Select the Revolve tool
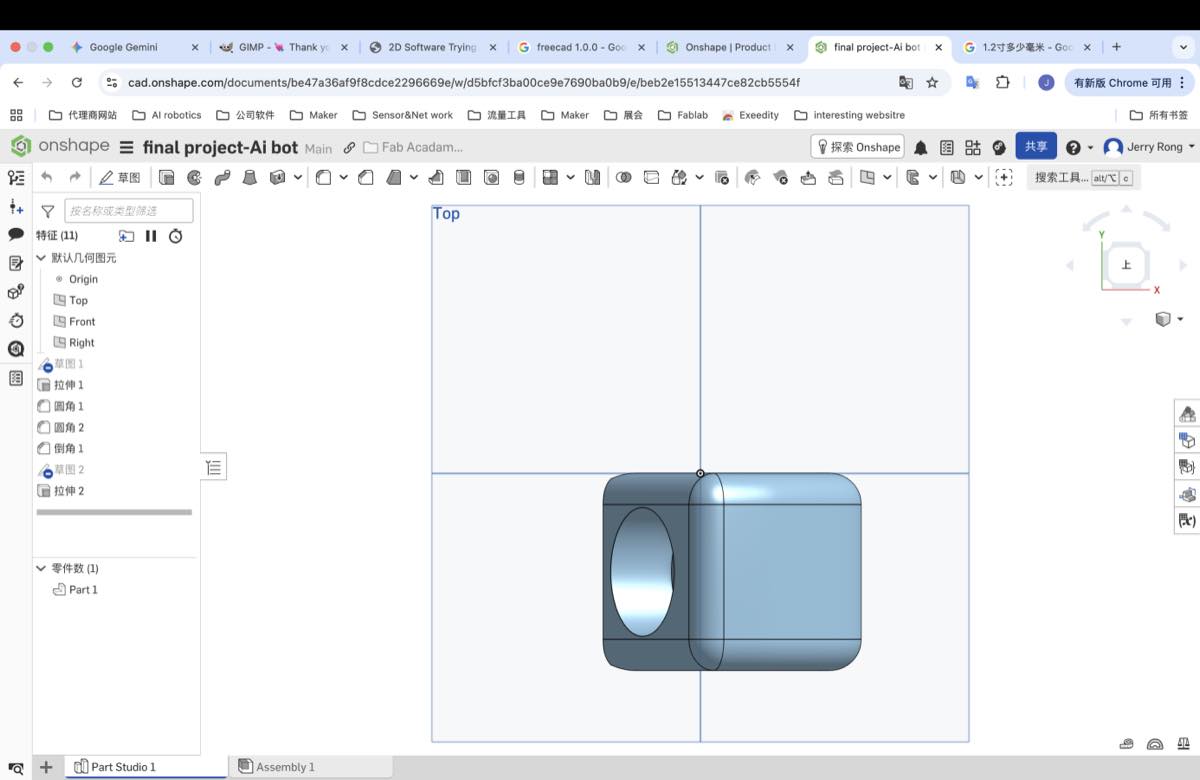 pos(194,178)
